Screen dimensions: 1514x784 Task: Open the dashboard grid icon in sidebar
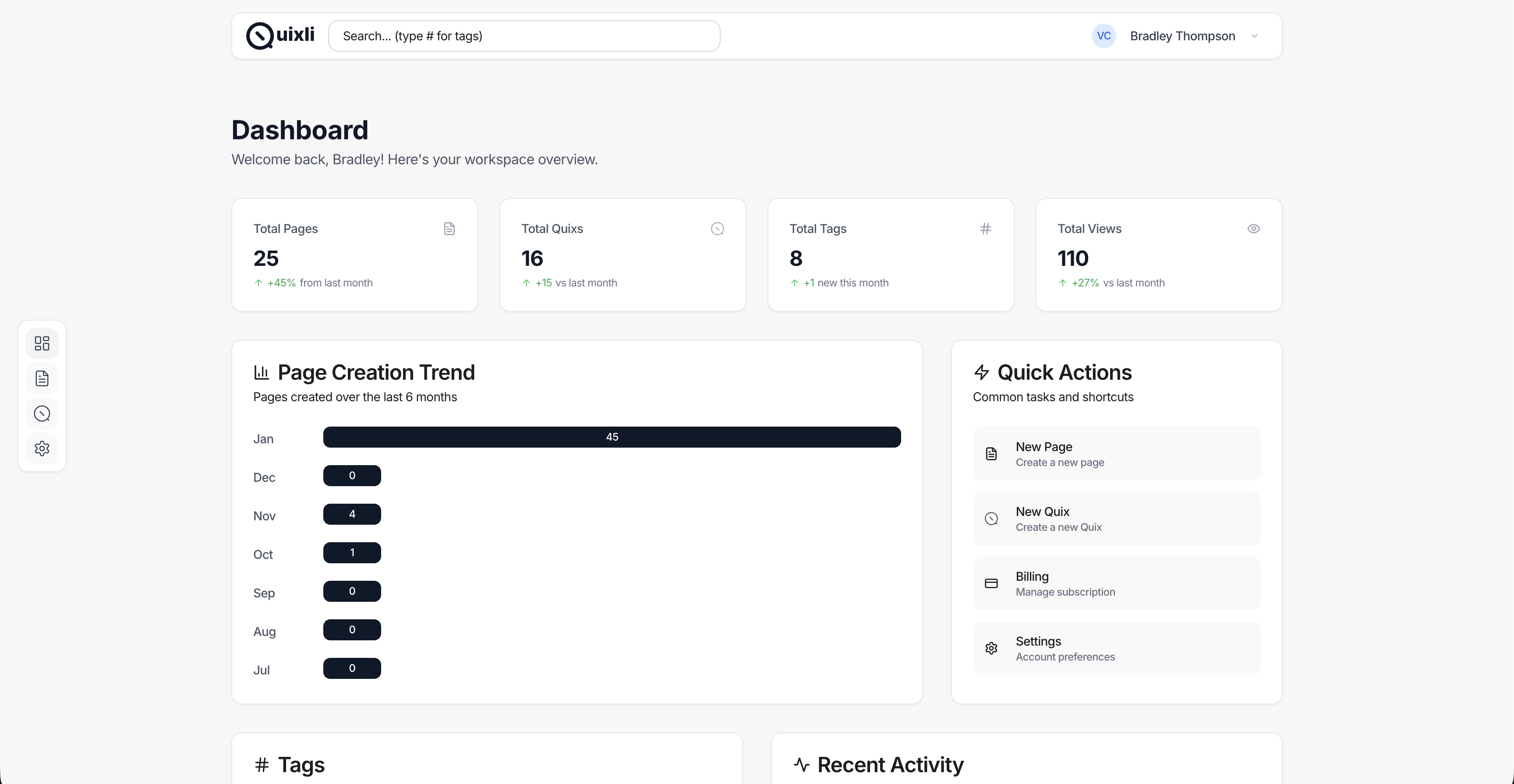pos(42,343)
